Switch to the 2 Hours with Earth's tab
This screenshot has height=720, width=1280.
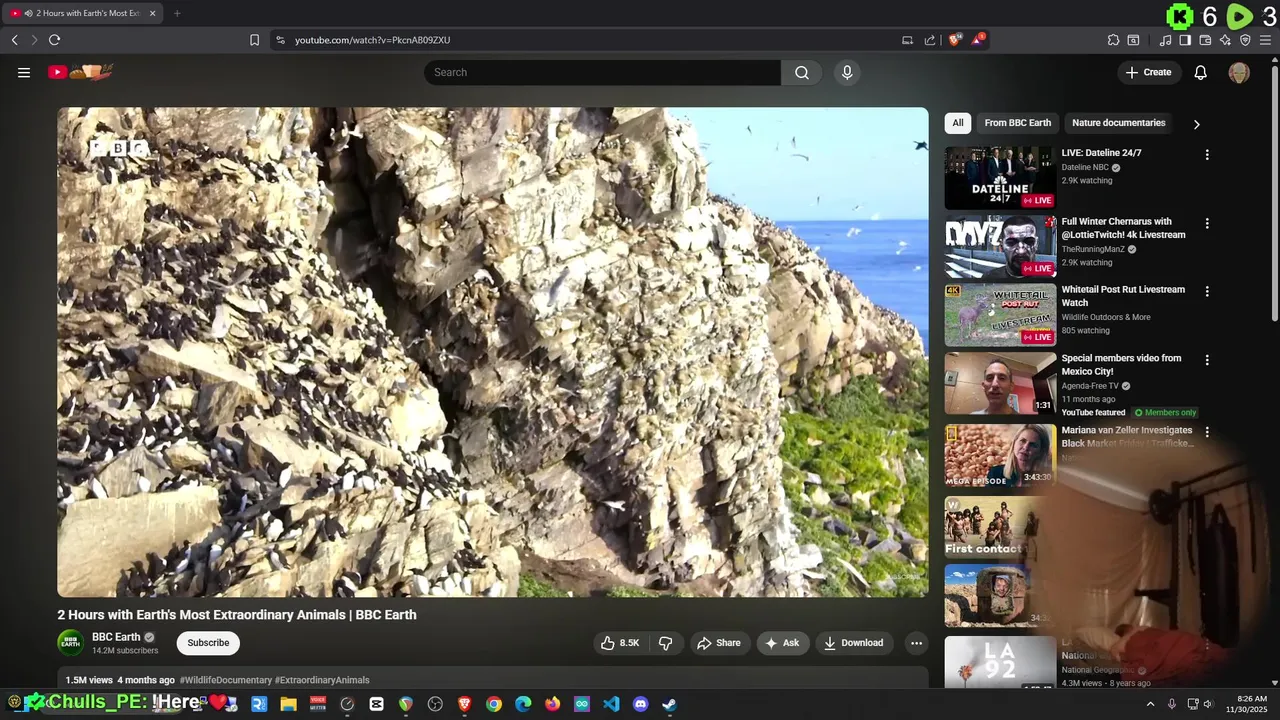click(x=82, y=13)
